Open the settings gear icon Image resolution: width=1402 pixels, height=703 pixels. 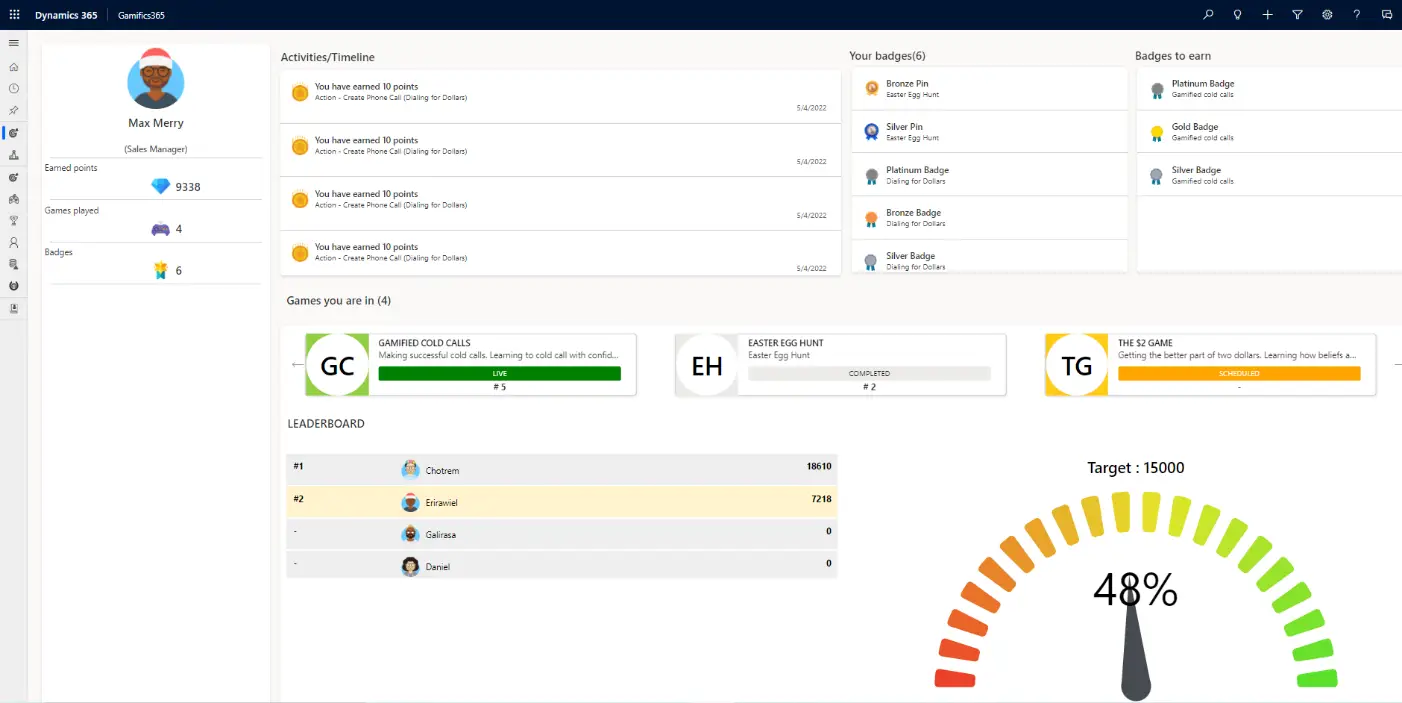(1327, 15)
